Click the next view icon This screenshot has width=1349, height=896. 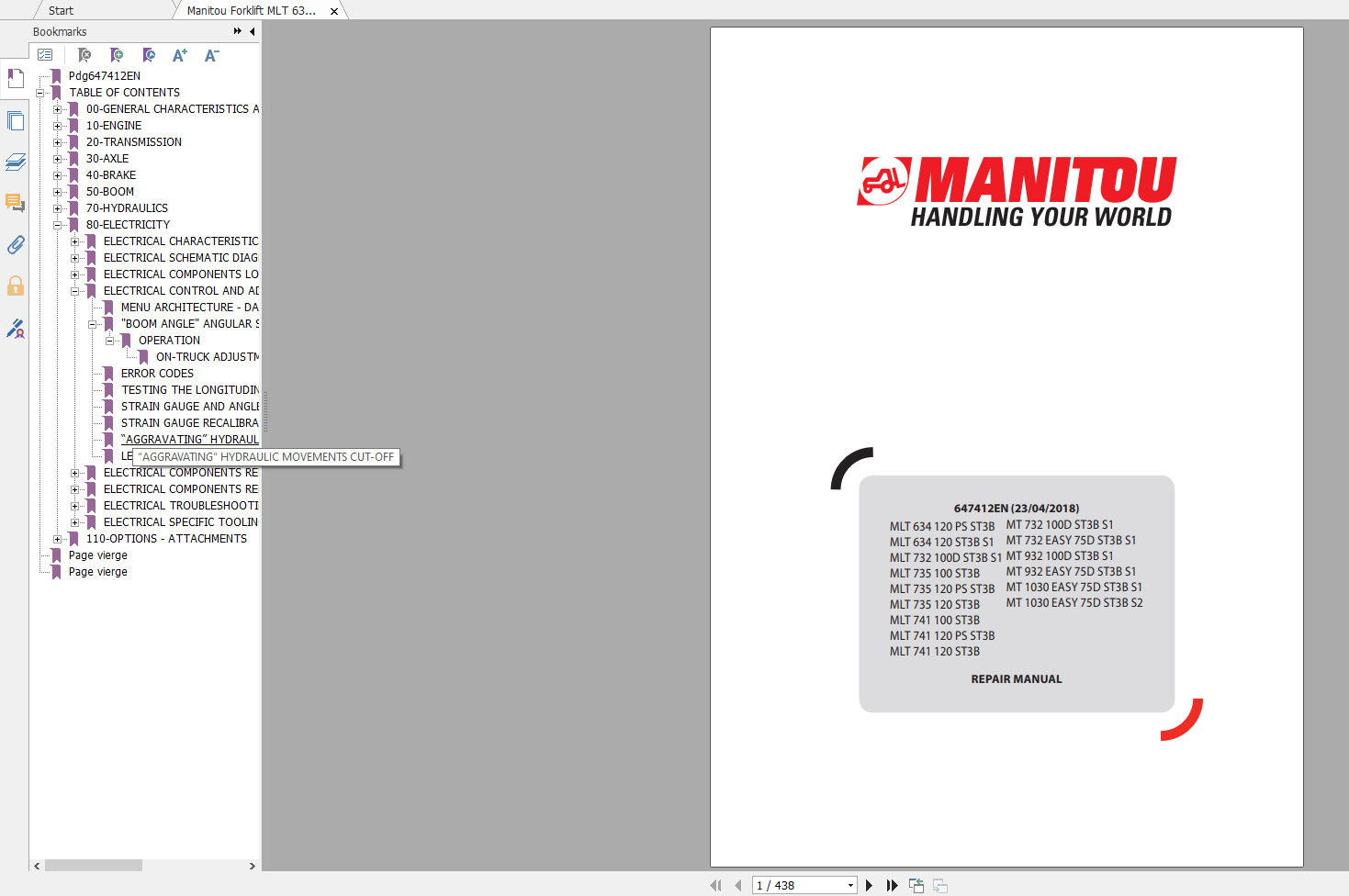tap(940, 885)
